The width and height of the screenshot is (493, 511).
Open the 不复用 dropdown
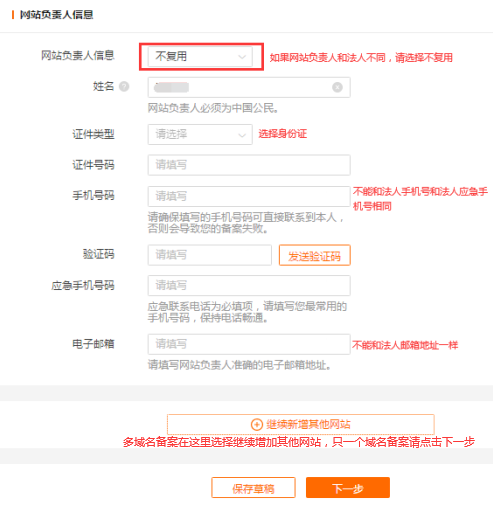pos(200,56)
